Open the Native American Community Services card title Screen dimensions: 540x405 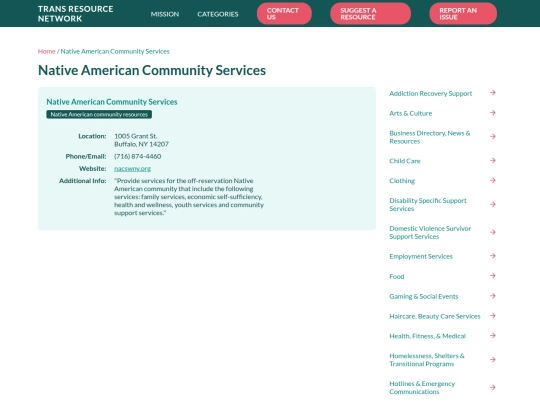click(x=112, y=102)
